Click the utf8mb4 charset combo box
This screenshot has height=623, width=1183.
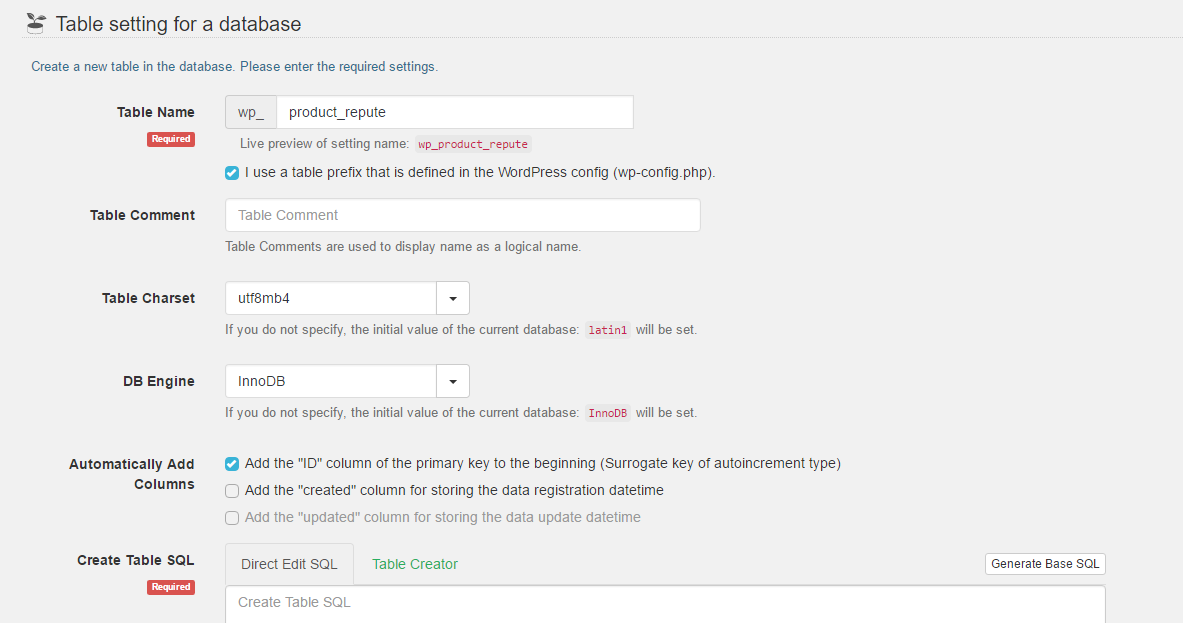331,298
